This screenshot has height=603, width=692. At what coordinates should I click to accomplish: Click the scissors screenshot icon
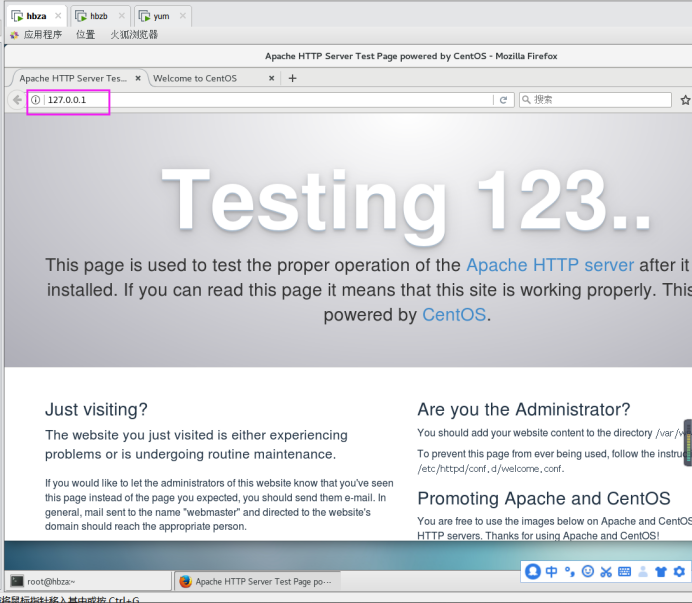(x=606, y=572)
